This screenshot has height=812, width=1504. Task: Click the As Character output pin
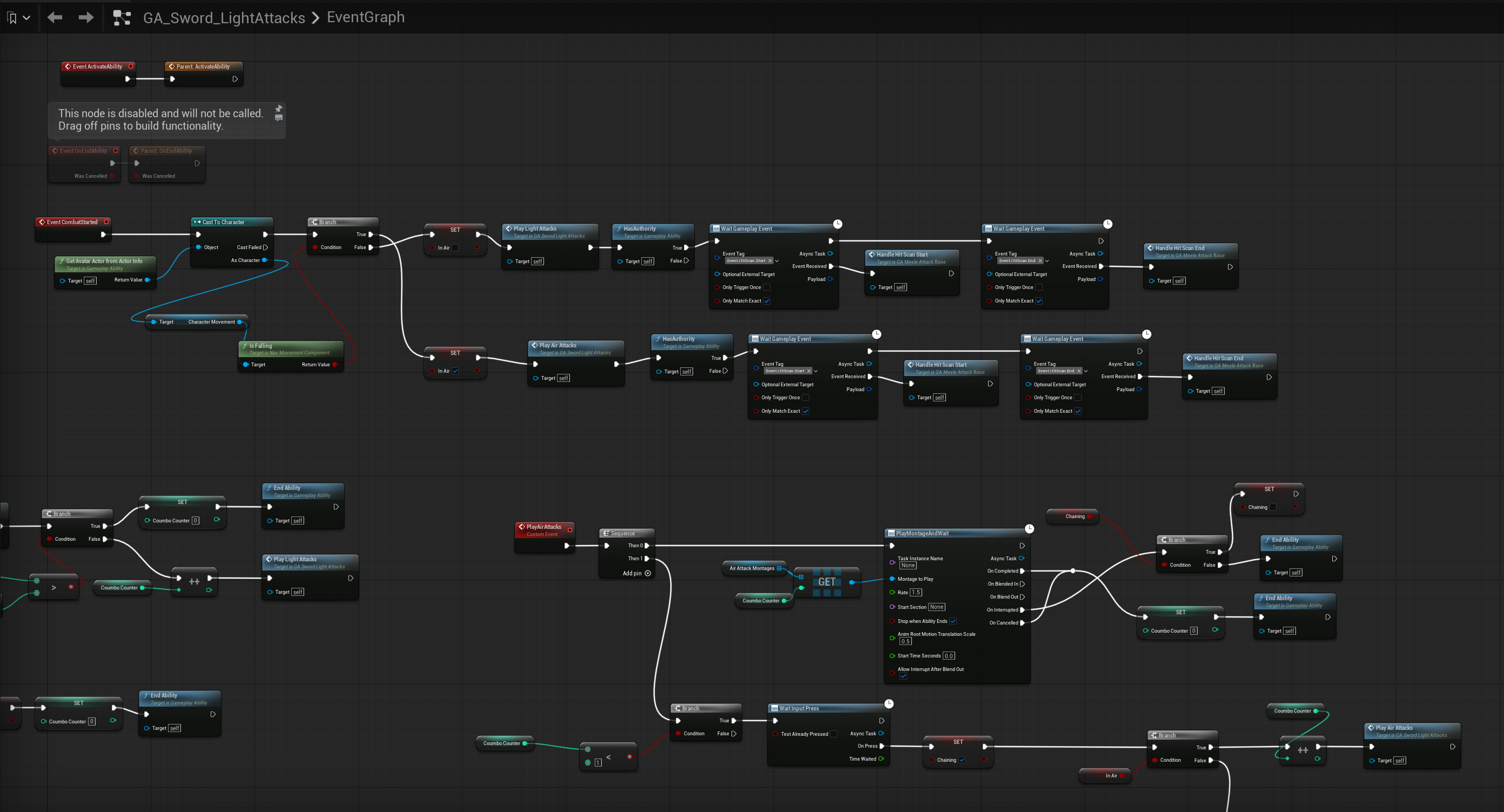click(x=265, y=260)
